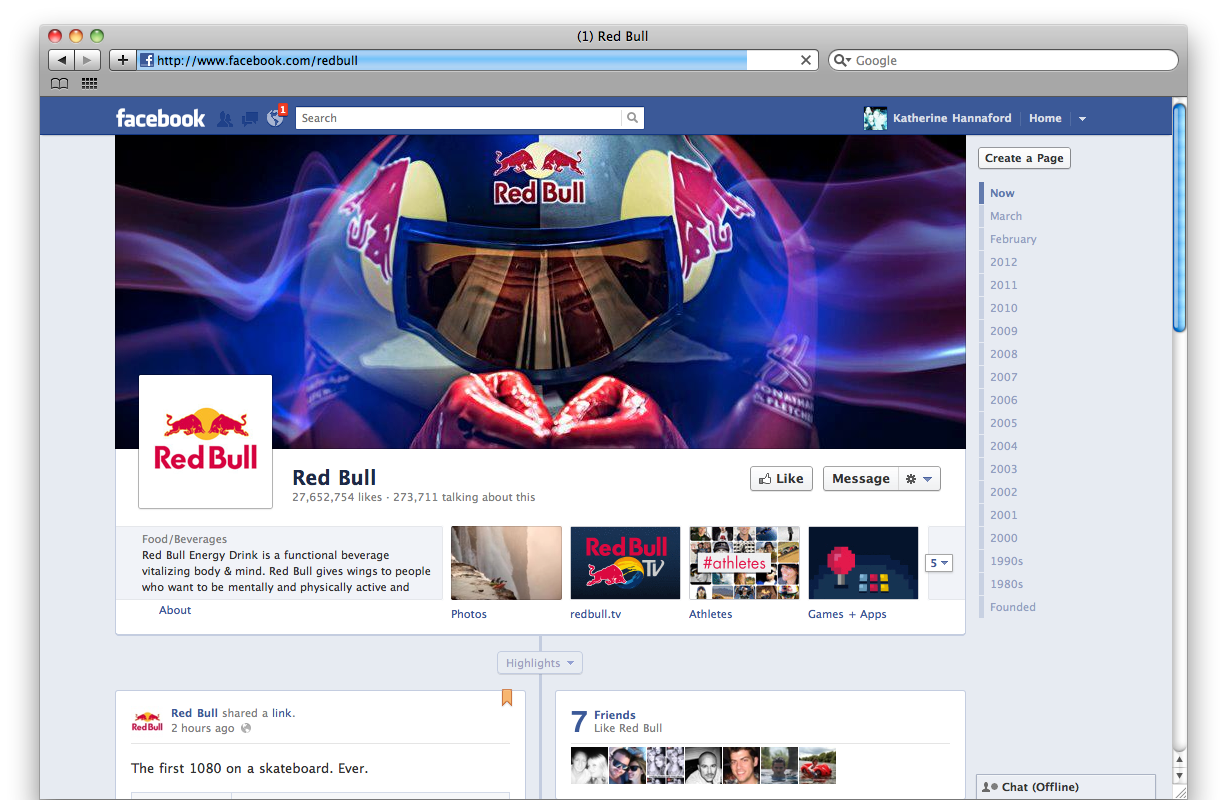Open the redbull.tv app thumbnail

pyautogui.click(x=625, y=563)
